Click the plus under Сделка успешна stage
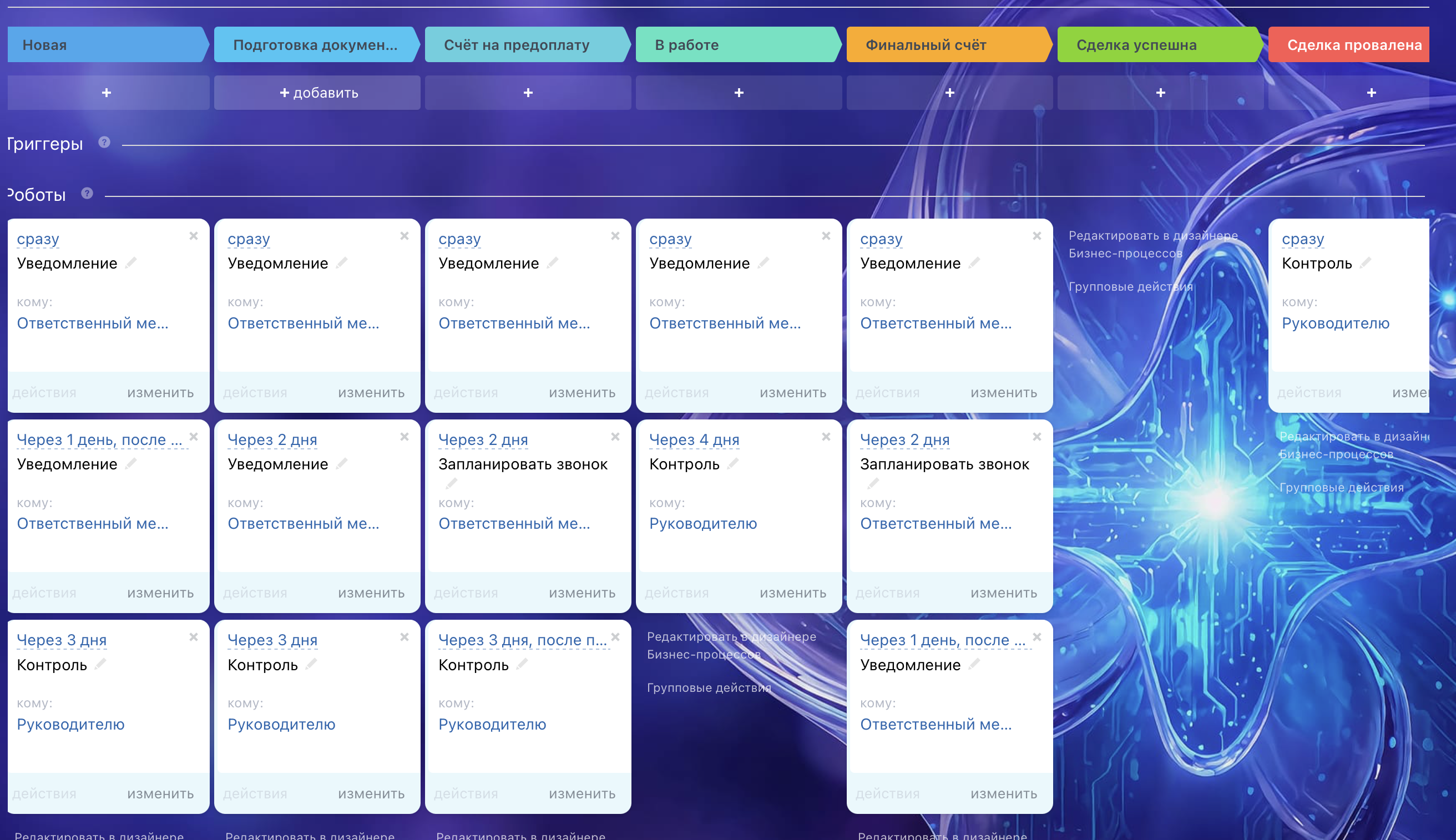The width and height of the screenshot is (1456, 840). coord(1161,92)
